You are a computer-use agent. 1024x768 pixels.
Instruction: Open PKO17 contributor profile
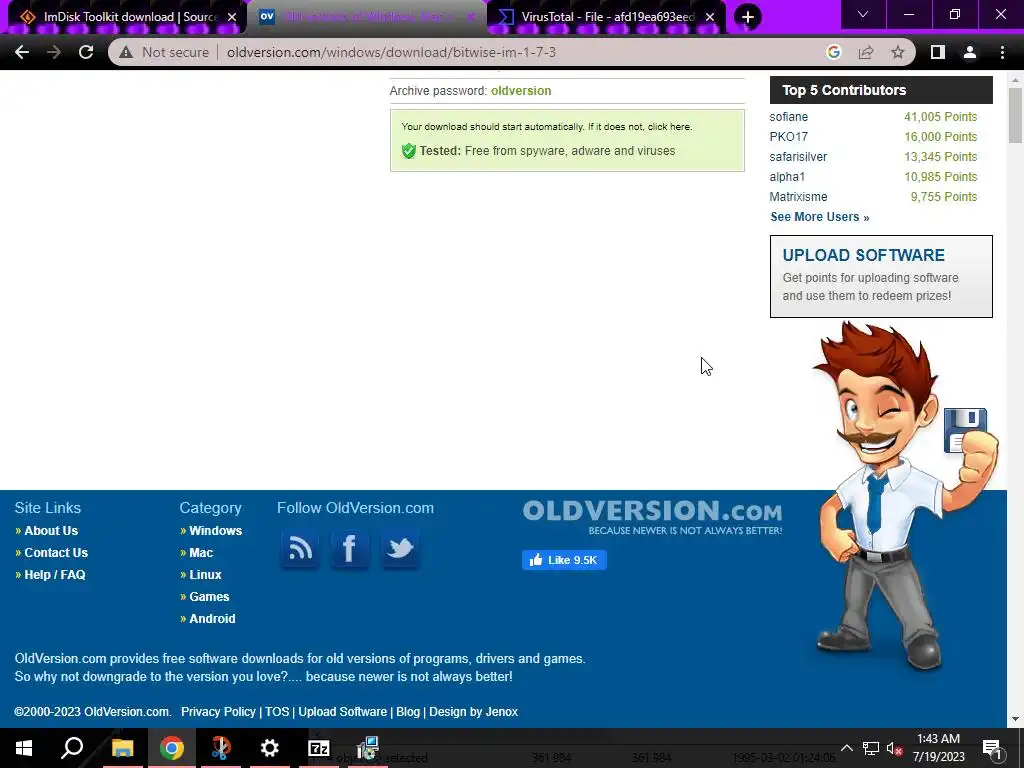click(x=788, y=136)
